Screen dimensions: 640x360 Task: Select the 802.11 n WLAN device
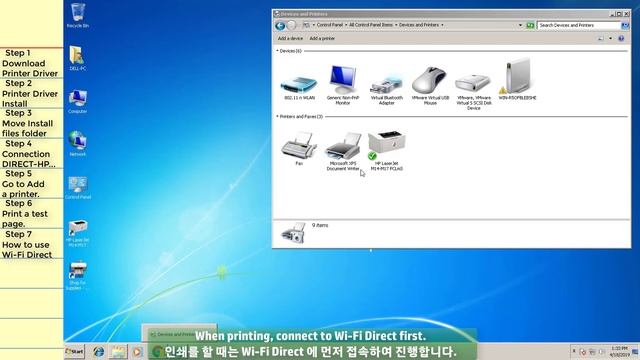[299, 87]
